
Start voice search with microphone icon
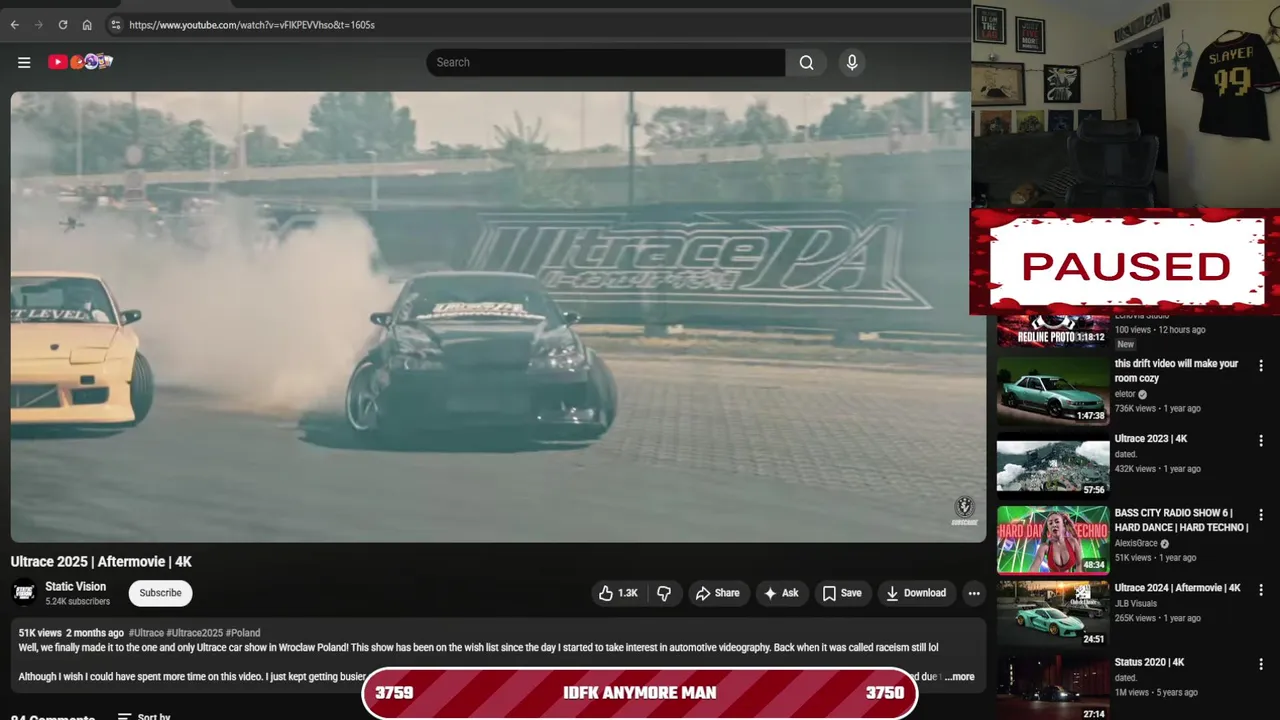(852, 62)
